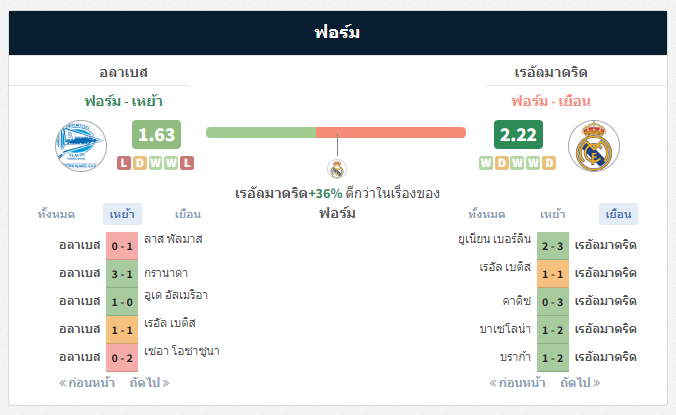Click the orange D badge under Alavés

pyautogui.click(x=140, y=163)
